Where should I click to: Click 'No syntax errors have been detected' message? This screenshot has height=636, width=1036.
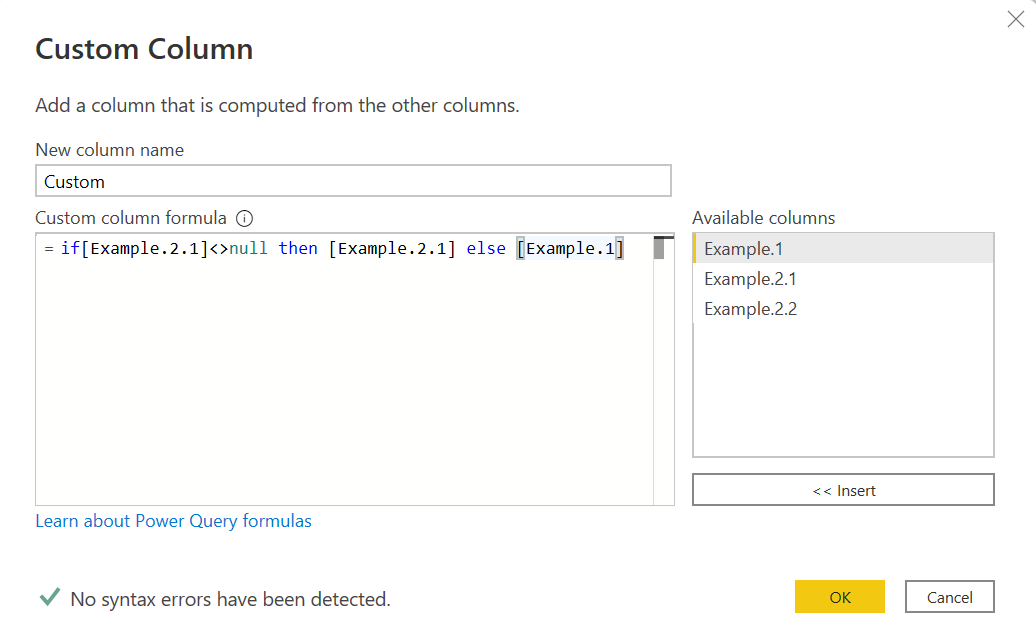(x=231, y=599)
